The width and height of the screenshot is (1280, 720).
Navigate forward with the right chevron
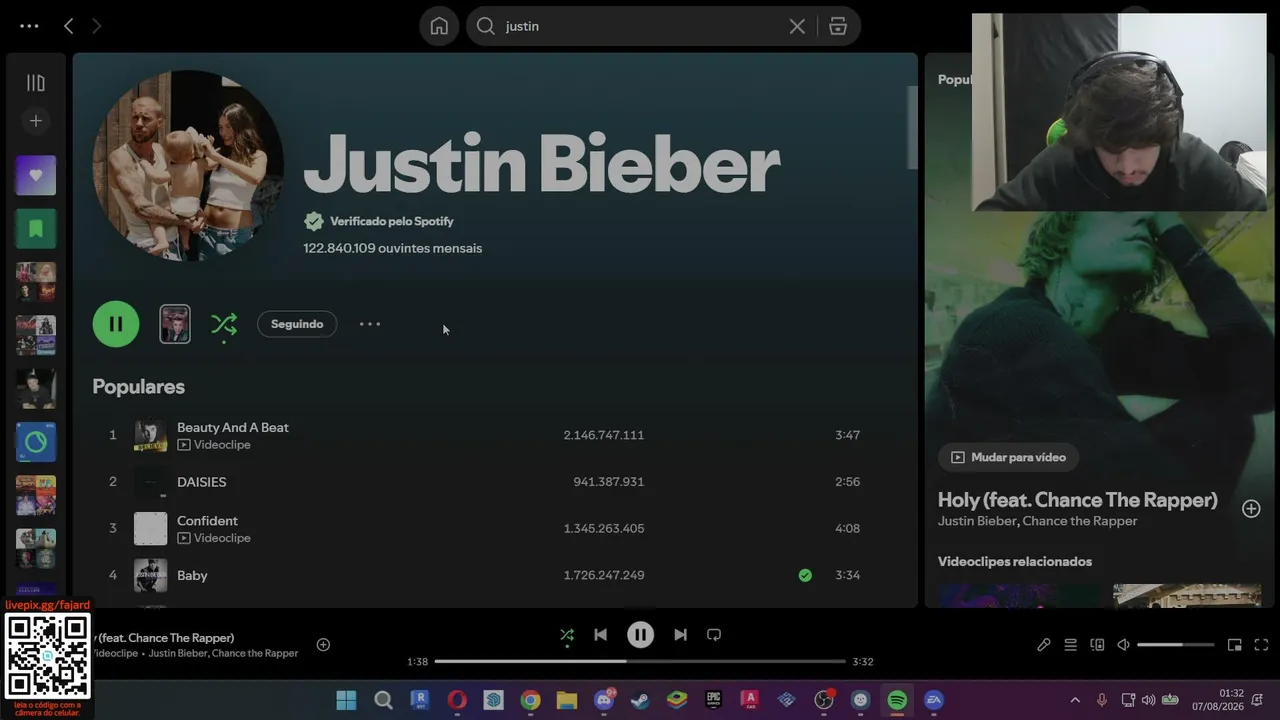96,26
